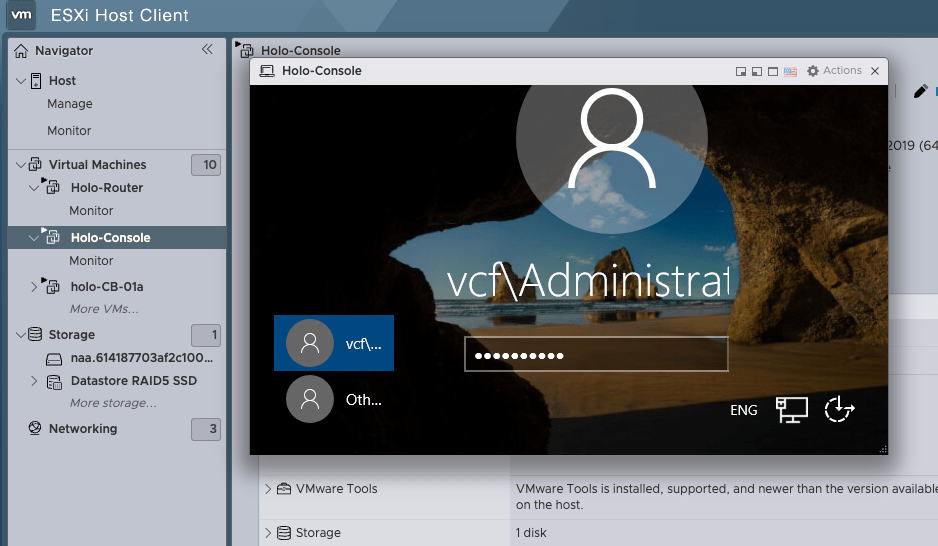Select Holo-Router virtual machine
938x546 pixels.
point(106,188)
